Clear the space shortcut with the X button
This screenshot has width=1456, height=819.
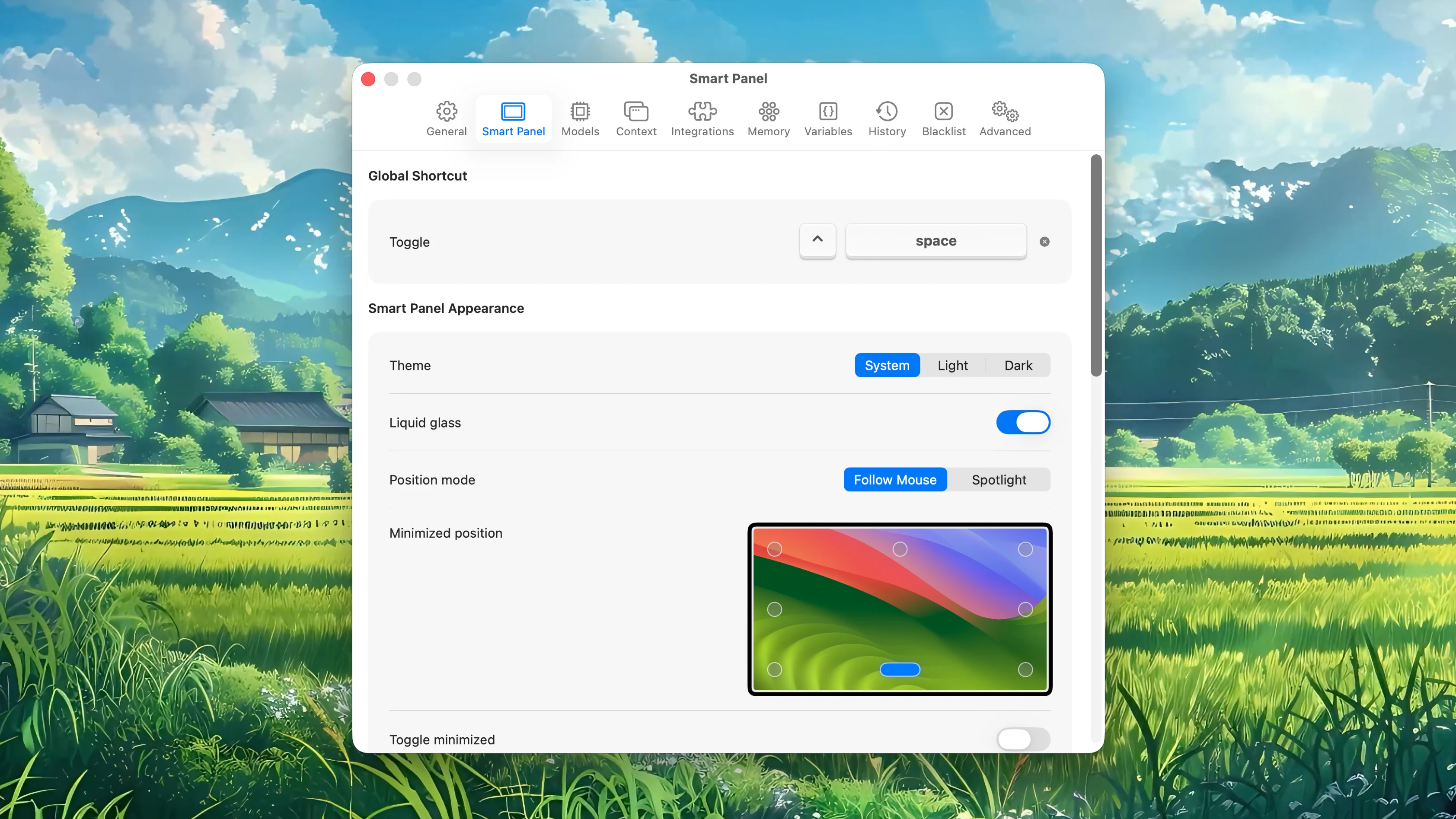[x=1044, y=241]
